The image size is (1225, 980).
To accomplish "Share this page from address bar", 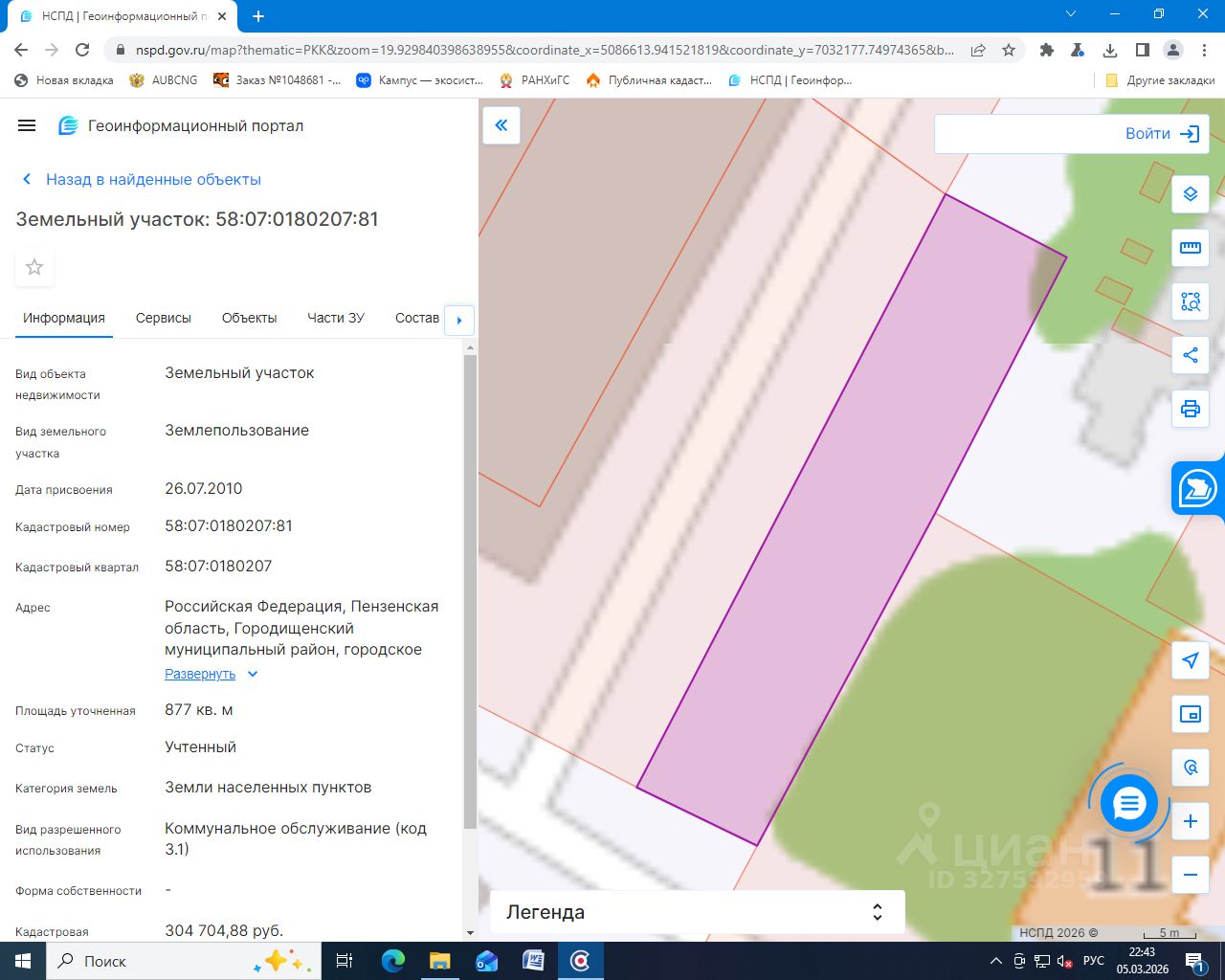I will point(978,50).
